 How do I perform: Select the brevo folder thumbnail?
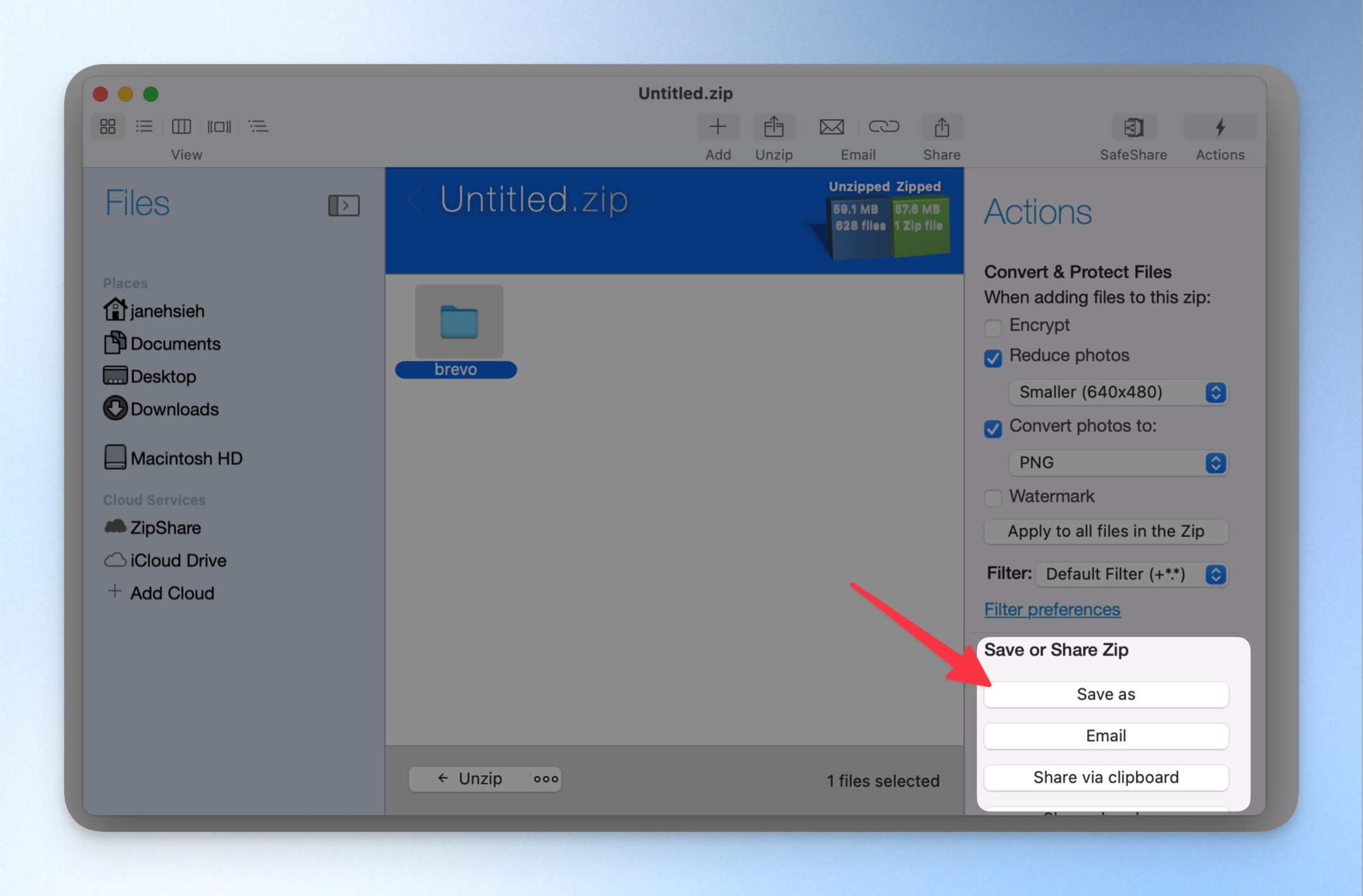tap(459, 321)
